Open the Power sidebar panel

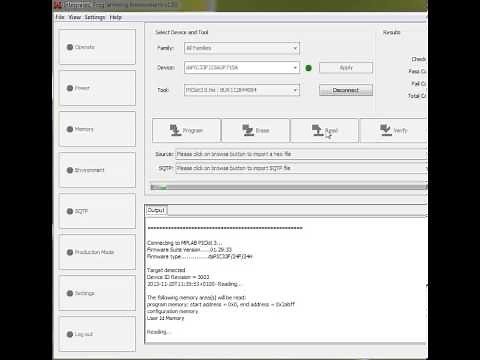pyautogui.click(x=97, y=88)
